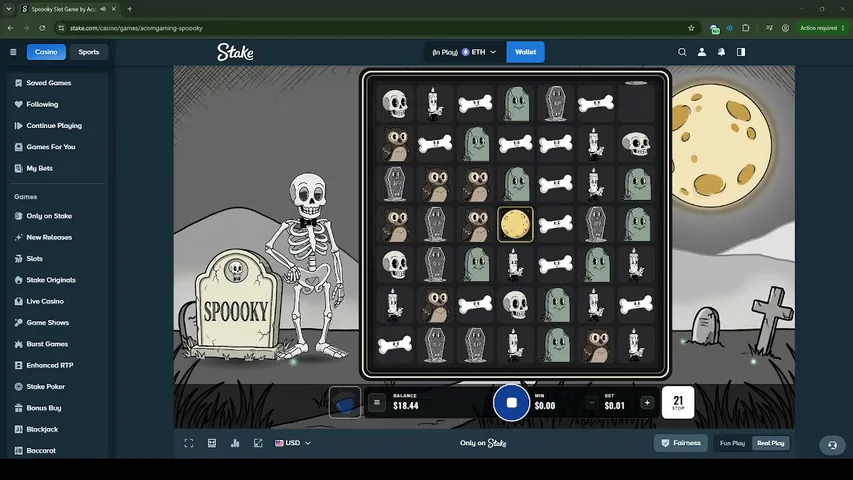Toggle theatre mode icon
This screenshot has height=480, width=853.
click(x=212, y=443)
